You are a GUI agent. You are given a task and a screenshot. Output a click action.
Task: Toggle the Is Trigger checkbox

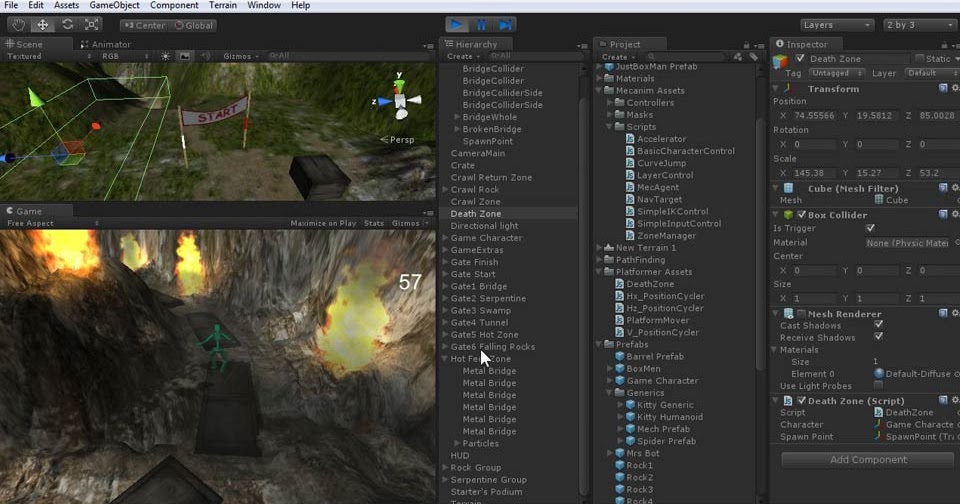(870, 228)
